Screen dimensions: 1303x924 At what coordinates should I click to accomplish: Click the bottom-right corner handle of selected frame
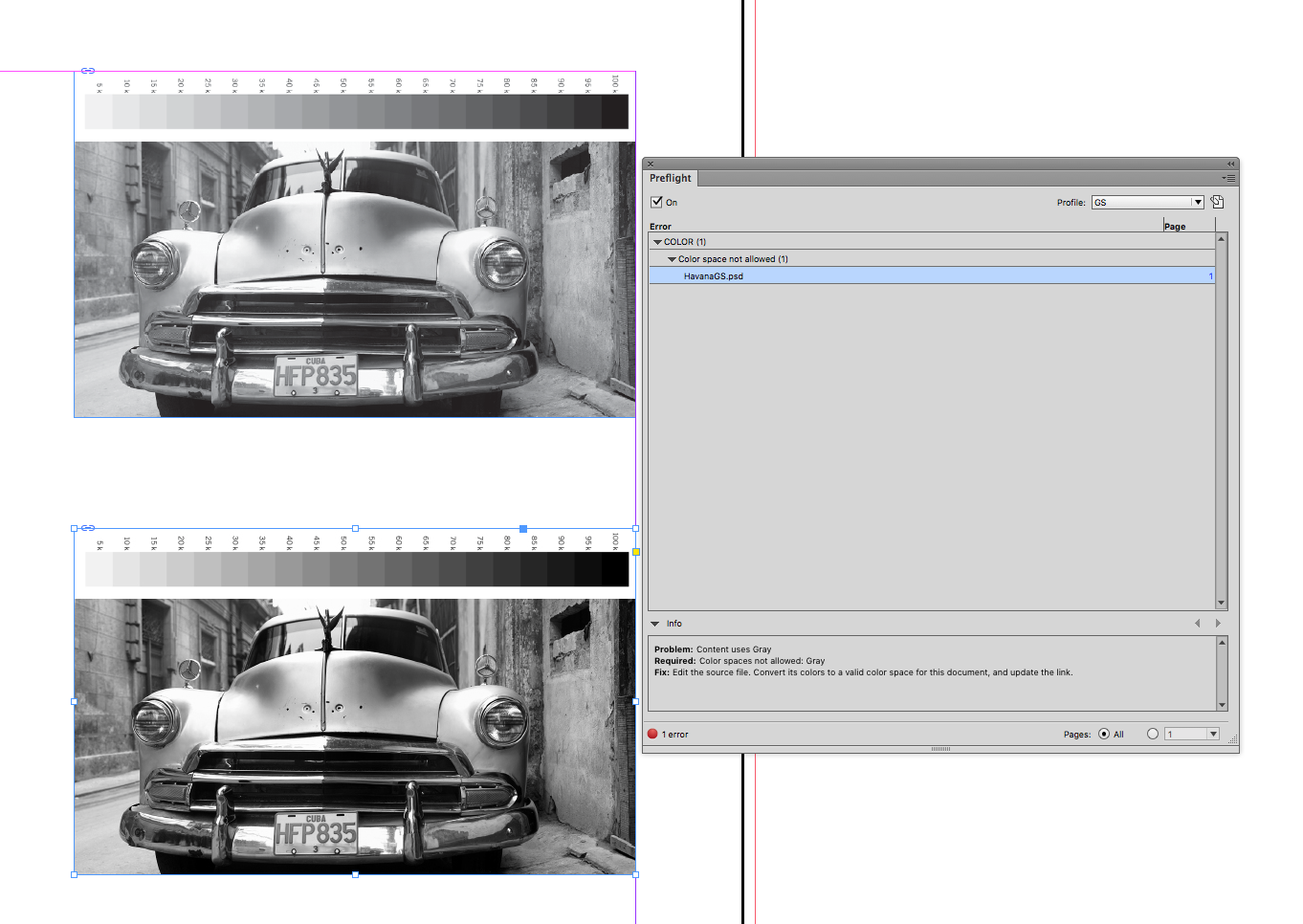click(x=636, y=874)
